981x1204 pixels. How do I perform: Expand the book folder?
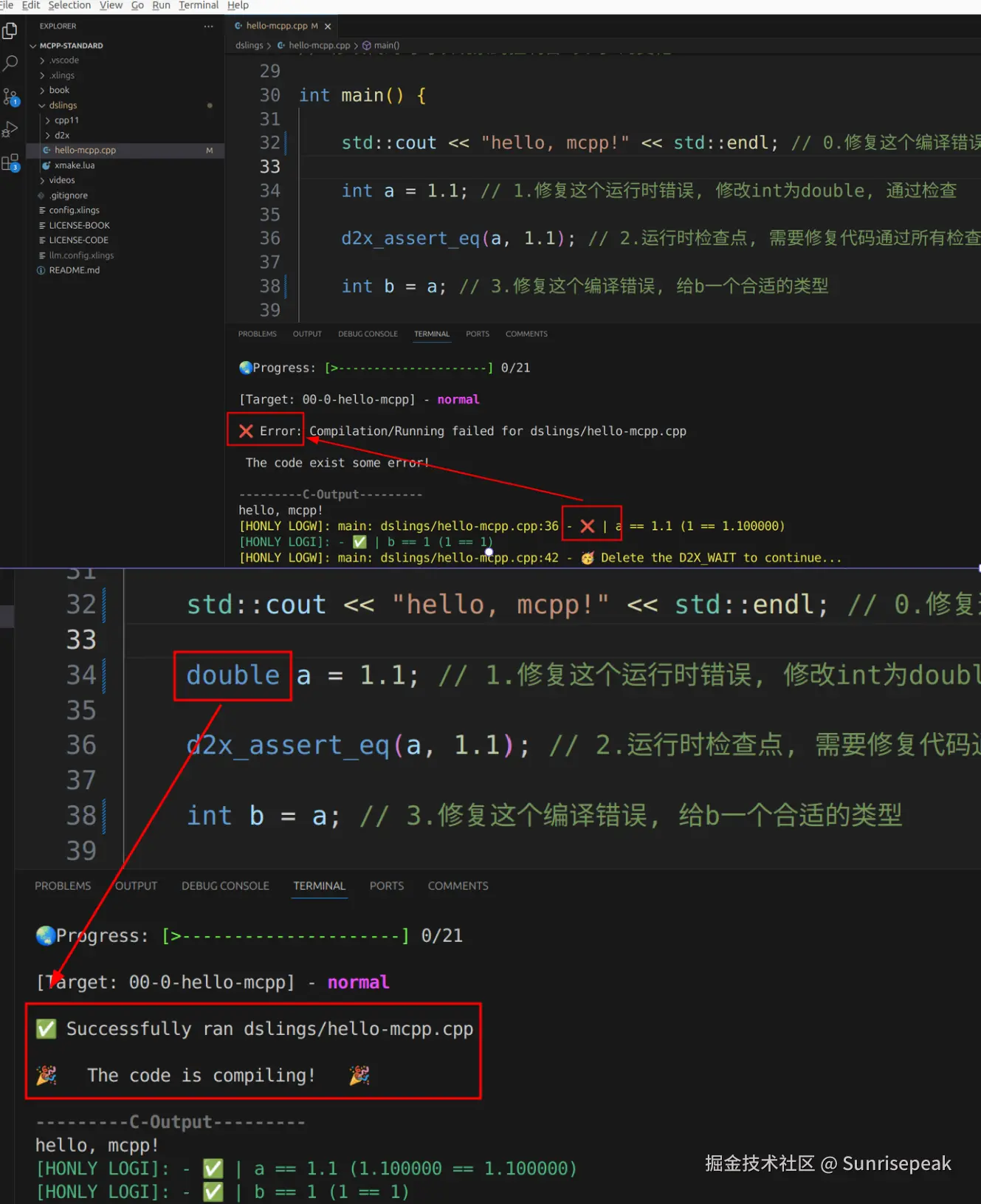tap(42, 90)
